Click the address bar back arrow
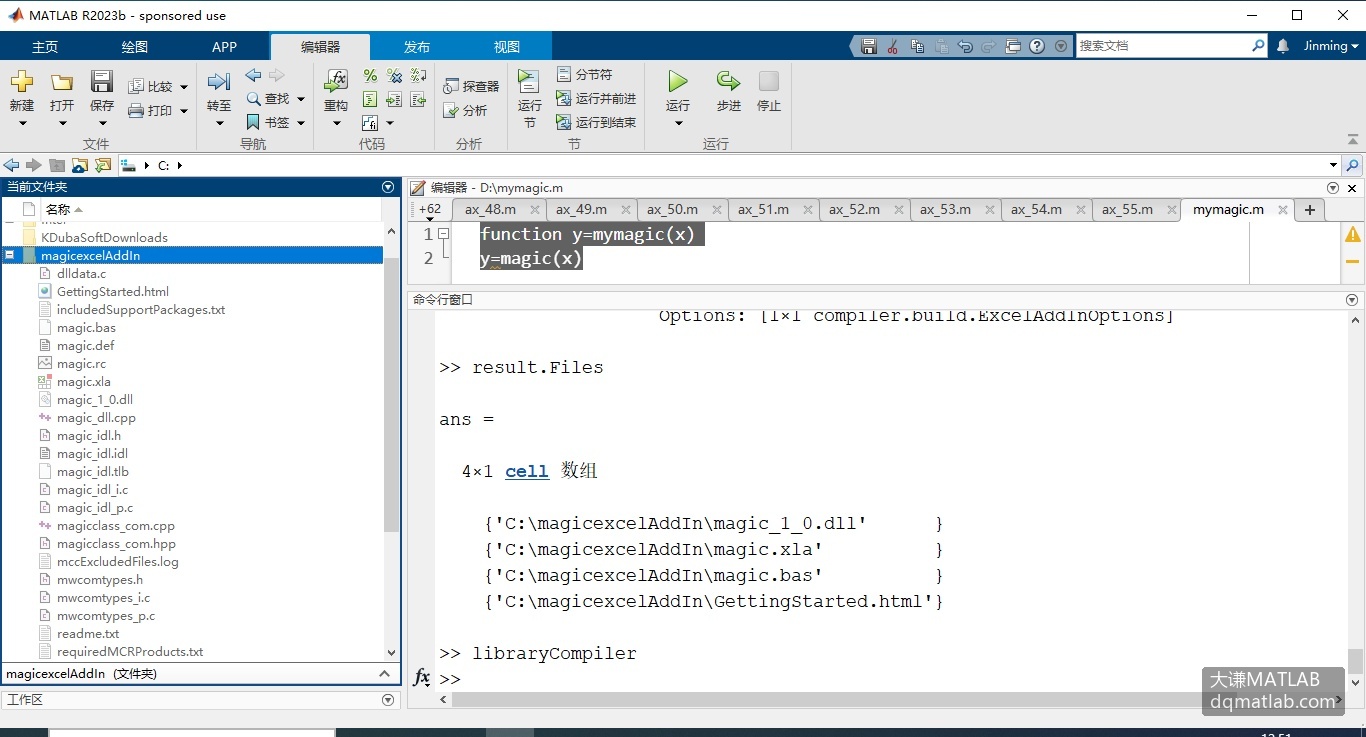Viewport: 1366px width, 737px height. pyautogui.click(x=11, y=165)
